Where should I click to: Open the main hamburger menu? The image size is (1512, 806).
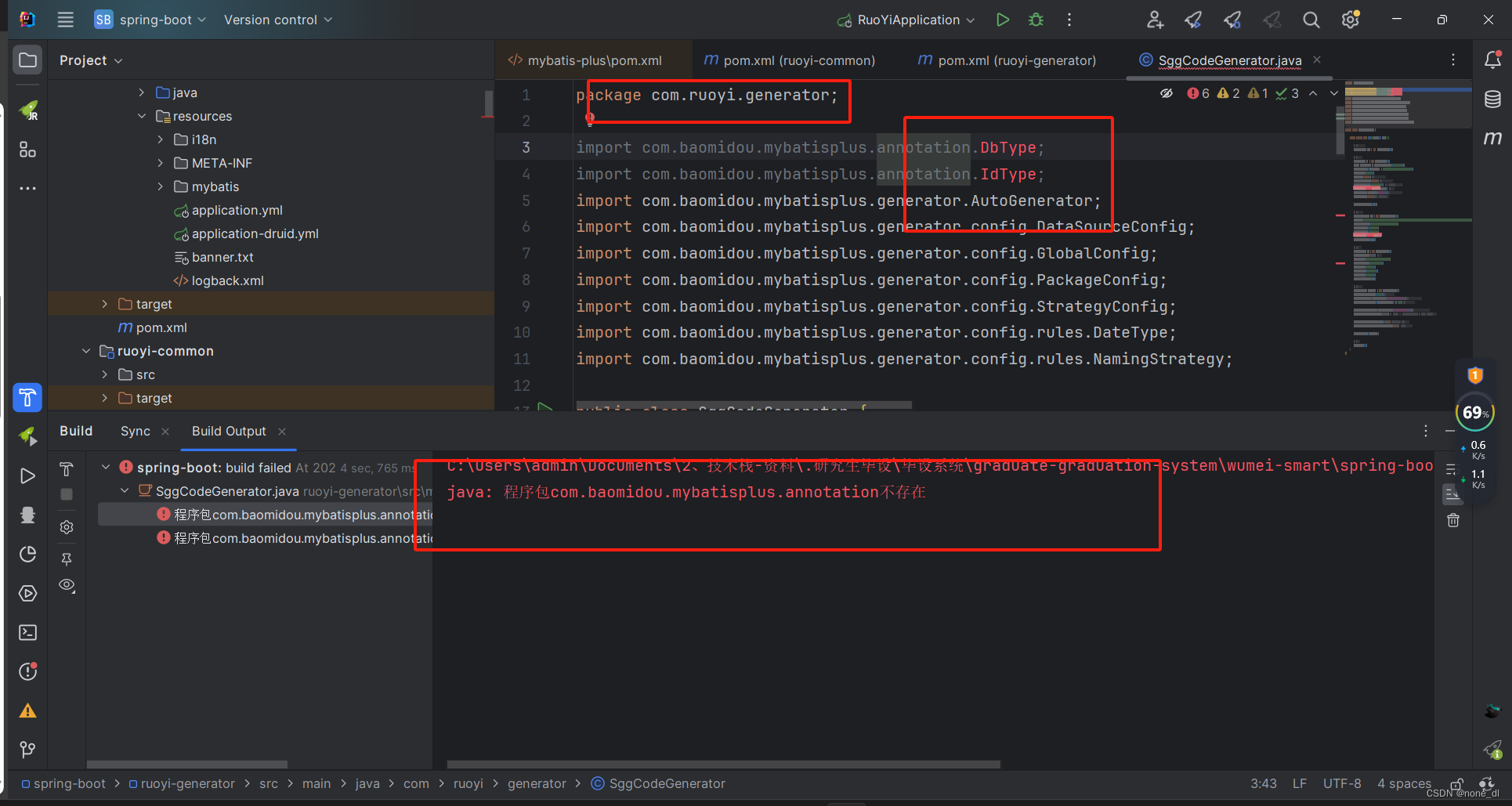(x=65, y=20)
